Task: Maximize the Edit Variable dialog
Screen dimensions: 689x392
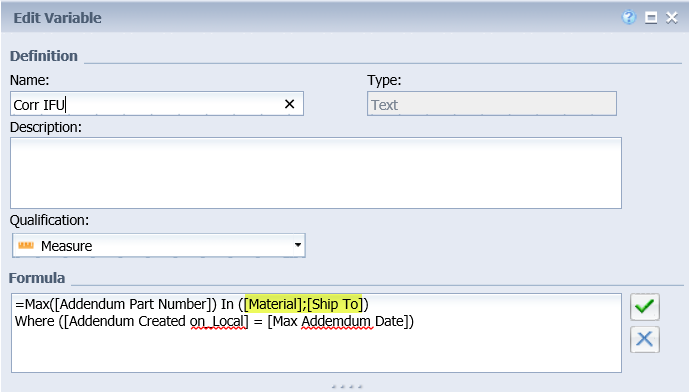Action: [651, 18]
